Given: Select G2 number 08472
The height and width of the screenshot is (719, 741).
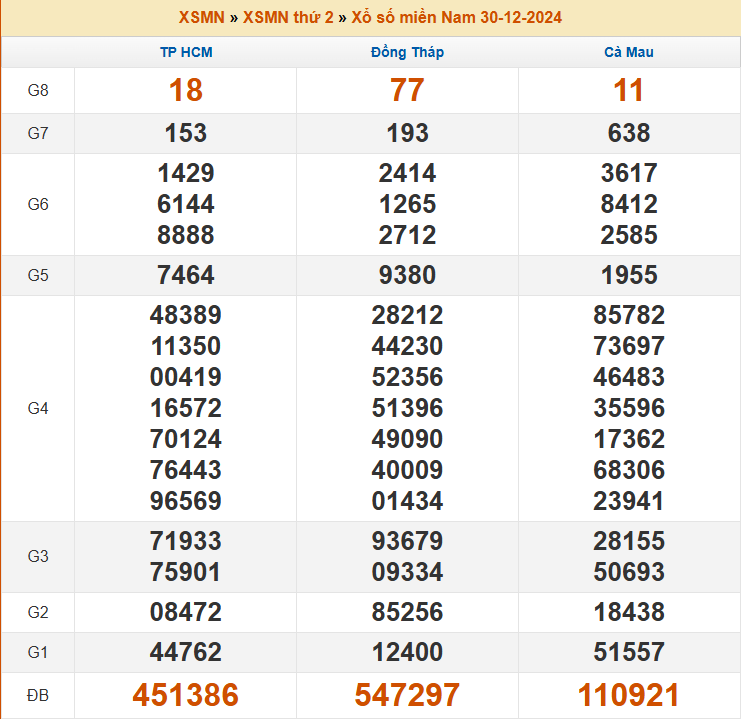Looking at the screenshot, I should coord(186,612).
